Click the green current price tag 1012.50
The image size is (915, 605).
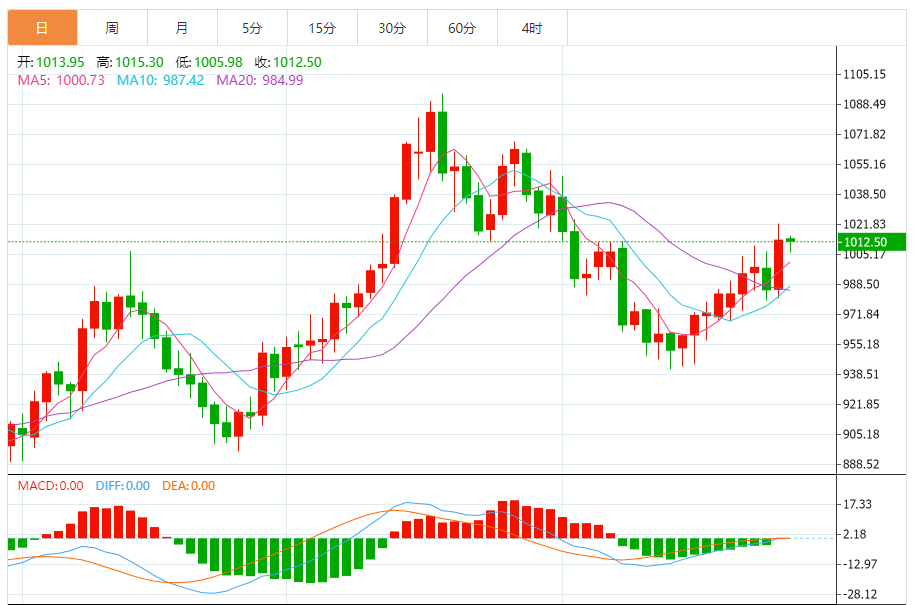pos(872,242)
